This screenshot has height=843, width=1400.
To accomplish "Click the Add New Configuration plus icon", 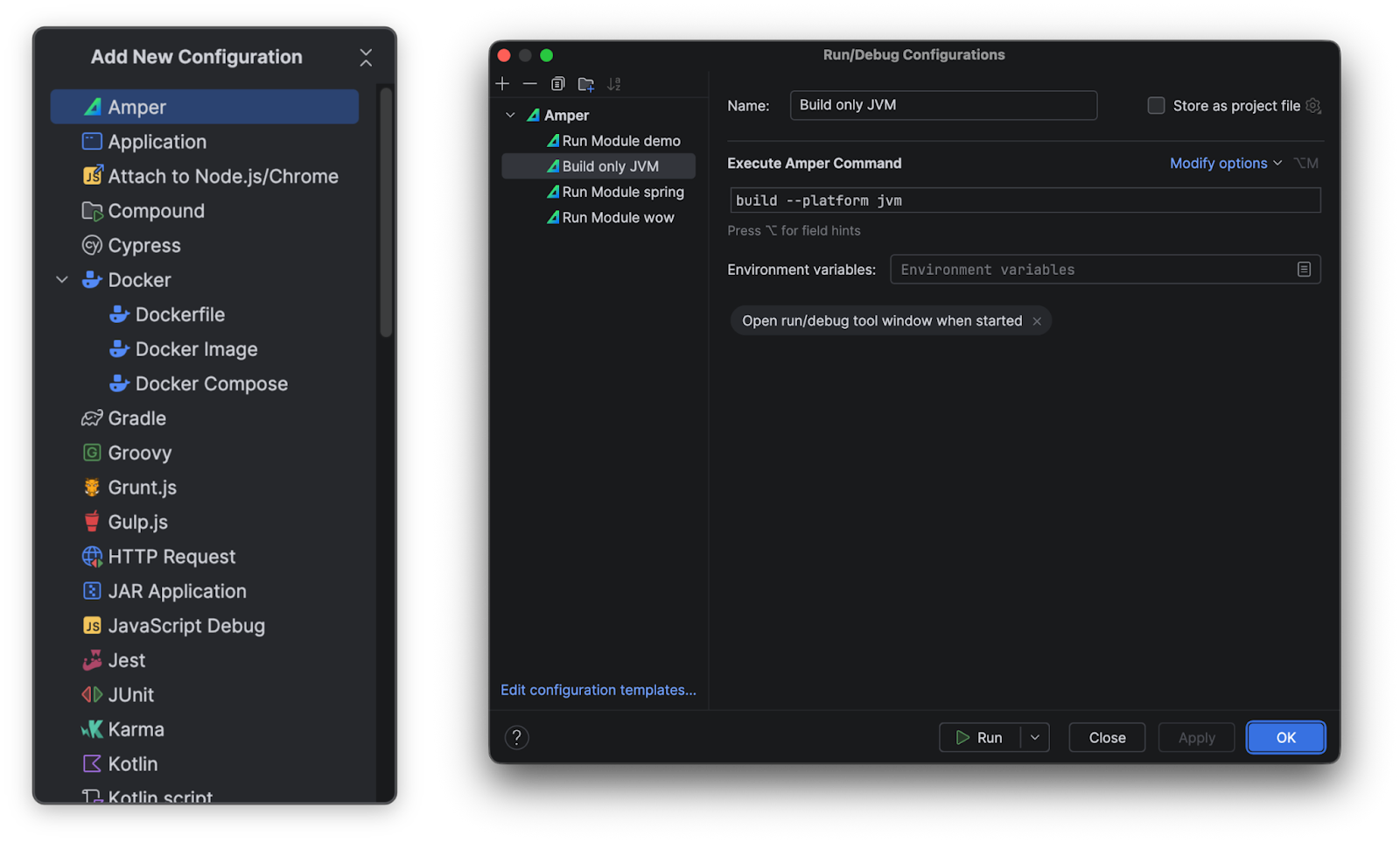I will pyautogui.click(x=502, y=84).
